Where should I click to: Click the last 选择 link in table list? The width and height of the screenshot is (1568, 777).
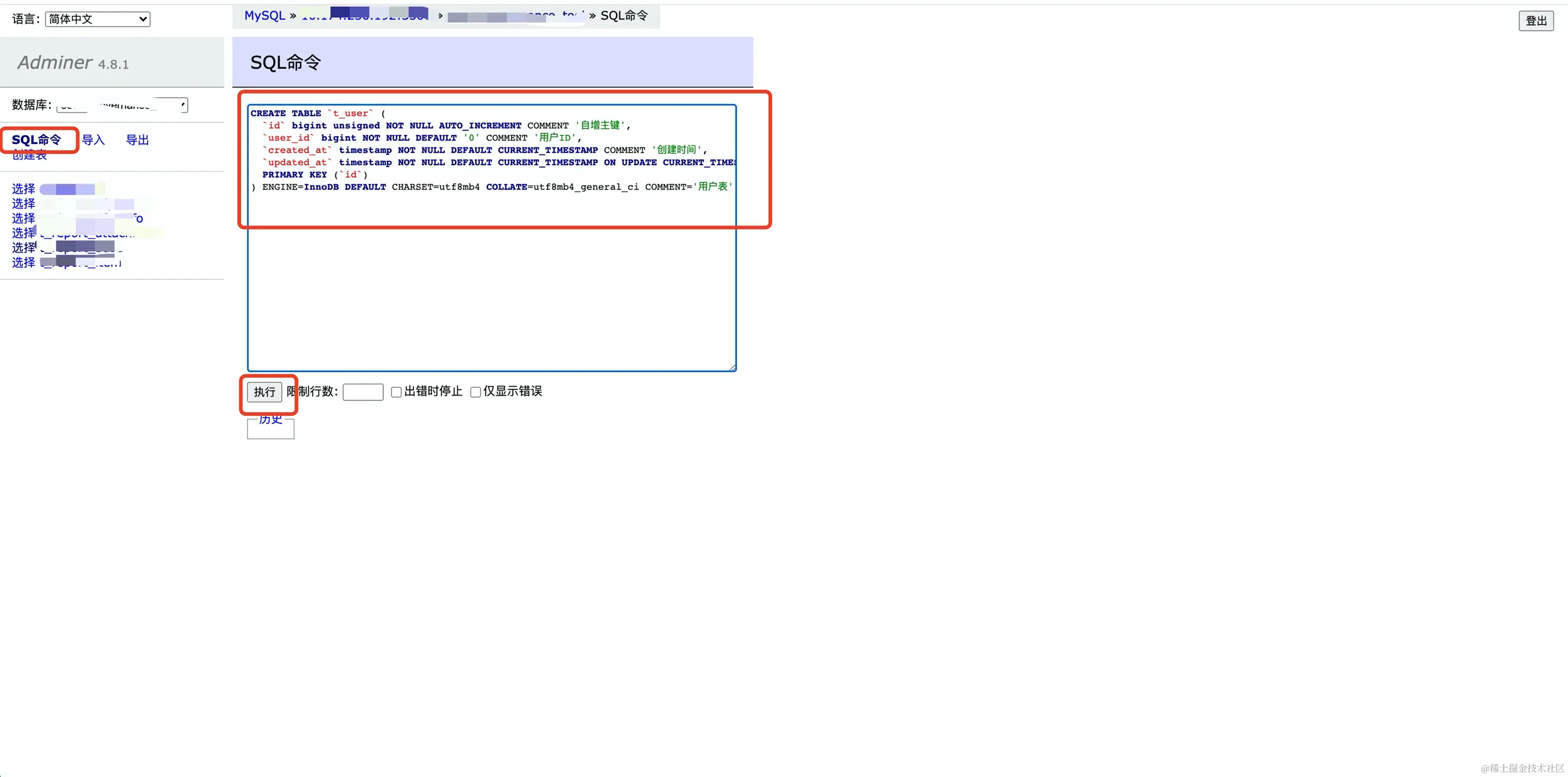coord(23,262)
